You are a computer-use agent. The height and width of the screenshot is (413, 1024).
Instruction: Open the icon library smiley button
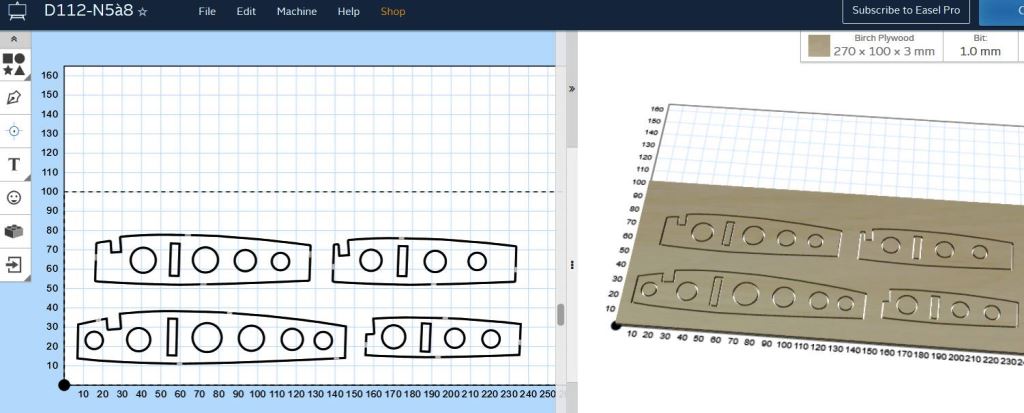coord(14,198)
